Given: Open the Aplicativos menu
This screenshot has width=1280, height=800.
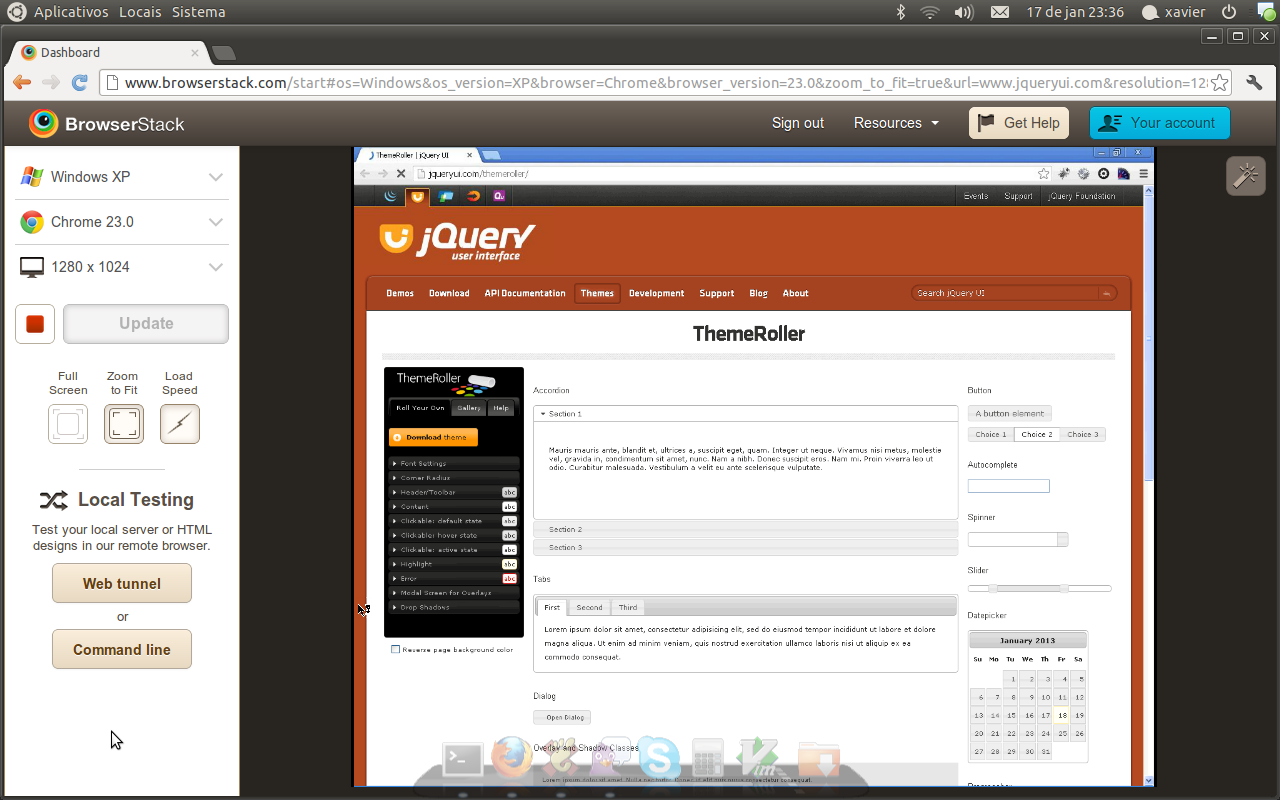Looking at the screenshot, I should pyautogui.click(x=70, y=12).
